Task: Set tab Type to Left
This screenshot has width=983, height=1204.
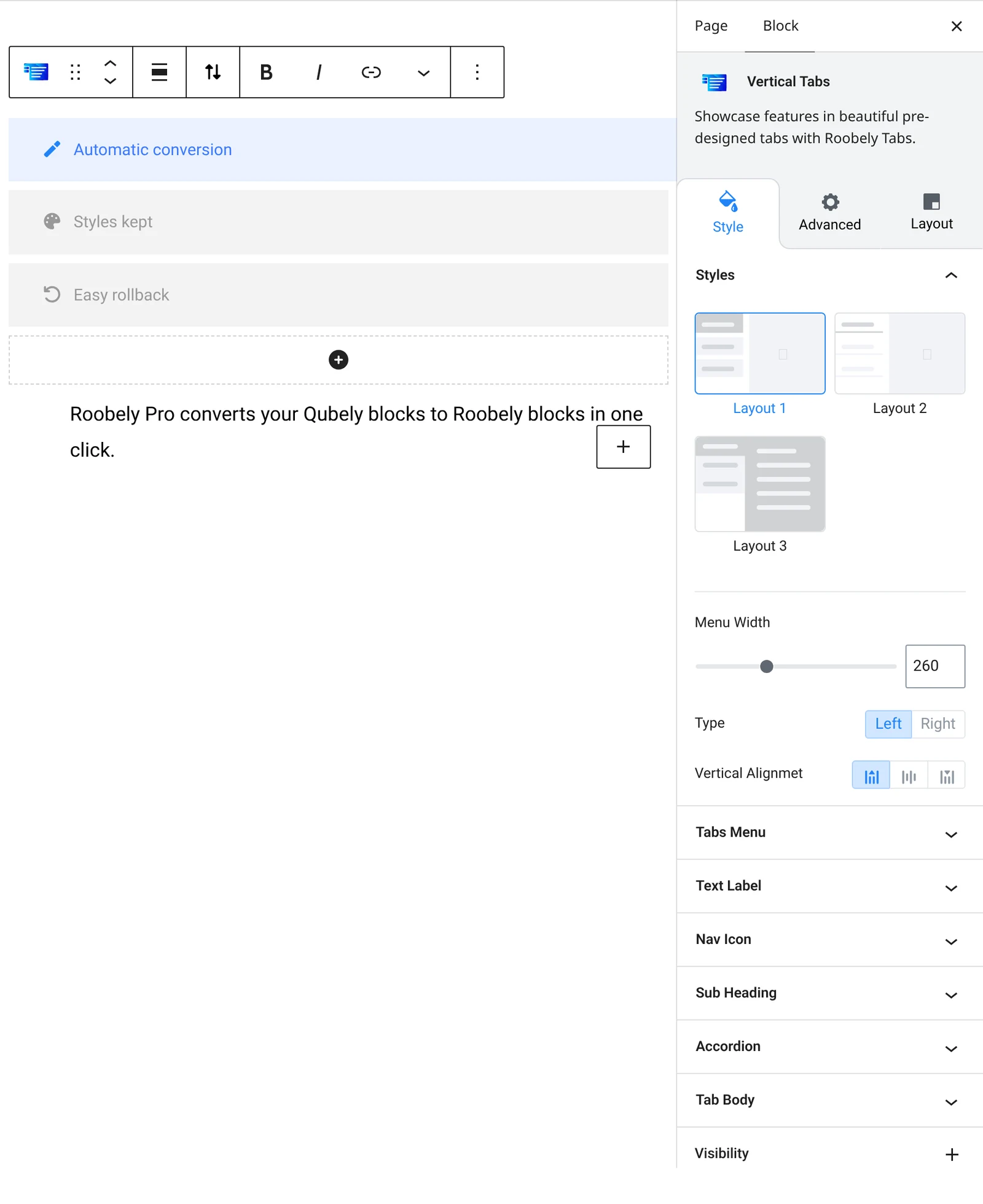Action: pos(888,724)
